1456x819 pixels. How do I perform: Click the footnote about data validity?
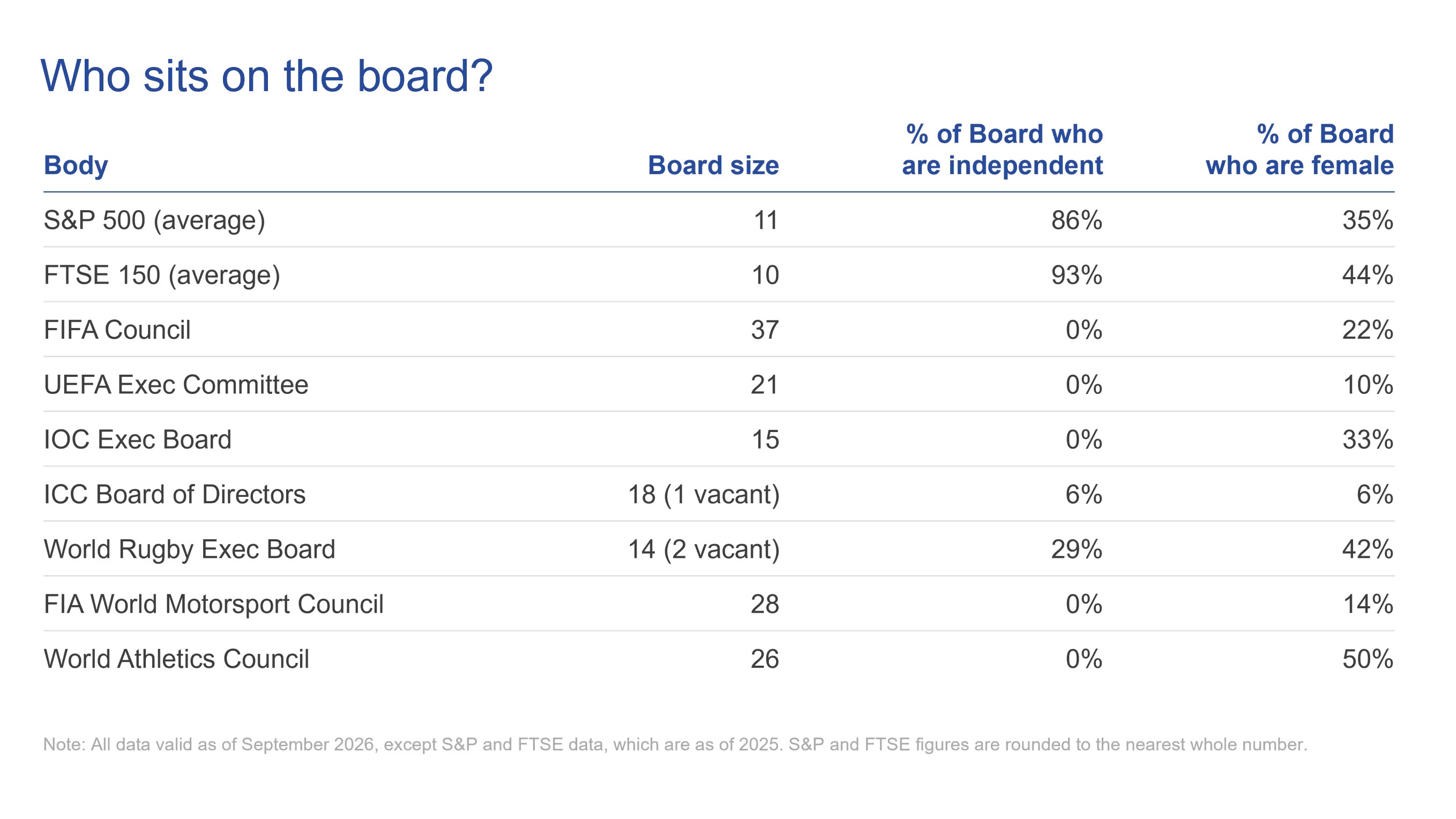[x=675, y=744]
